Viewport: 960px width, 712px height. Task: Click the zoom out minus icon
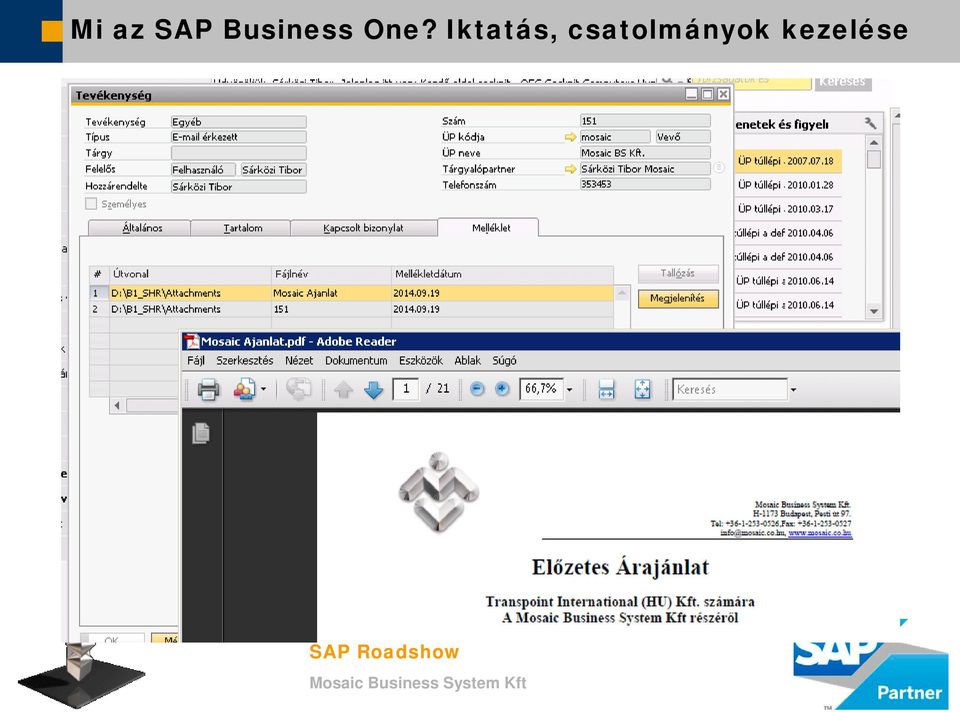pyautogui.click(x=478, y=389)
